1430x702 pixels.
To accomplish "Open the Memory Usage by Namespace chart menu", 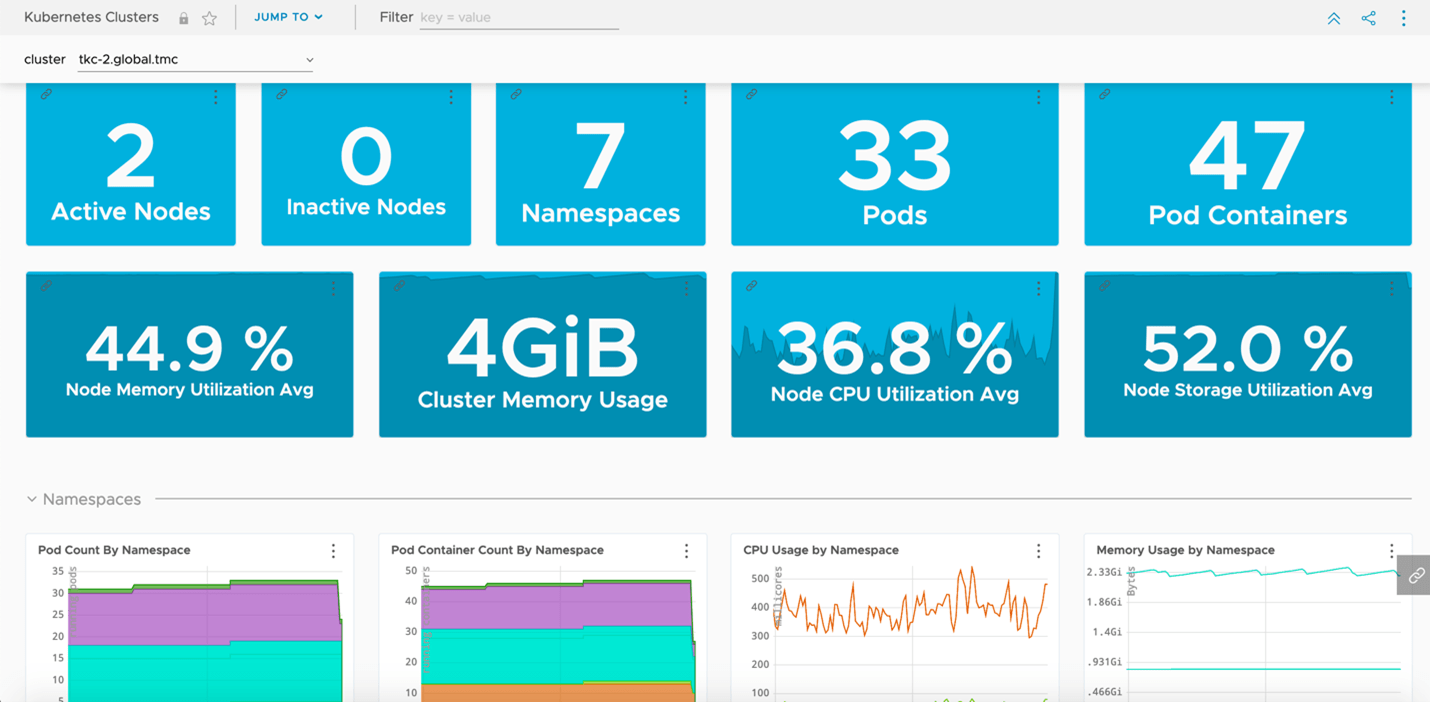I will click(x=1391, y=551).
